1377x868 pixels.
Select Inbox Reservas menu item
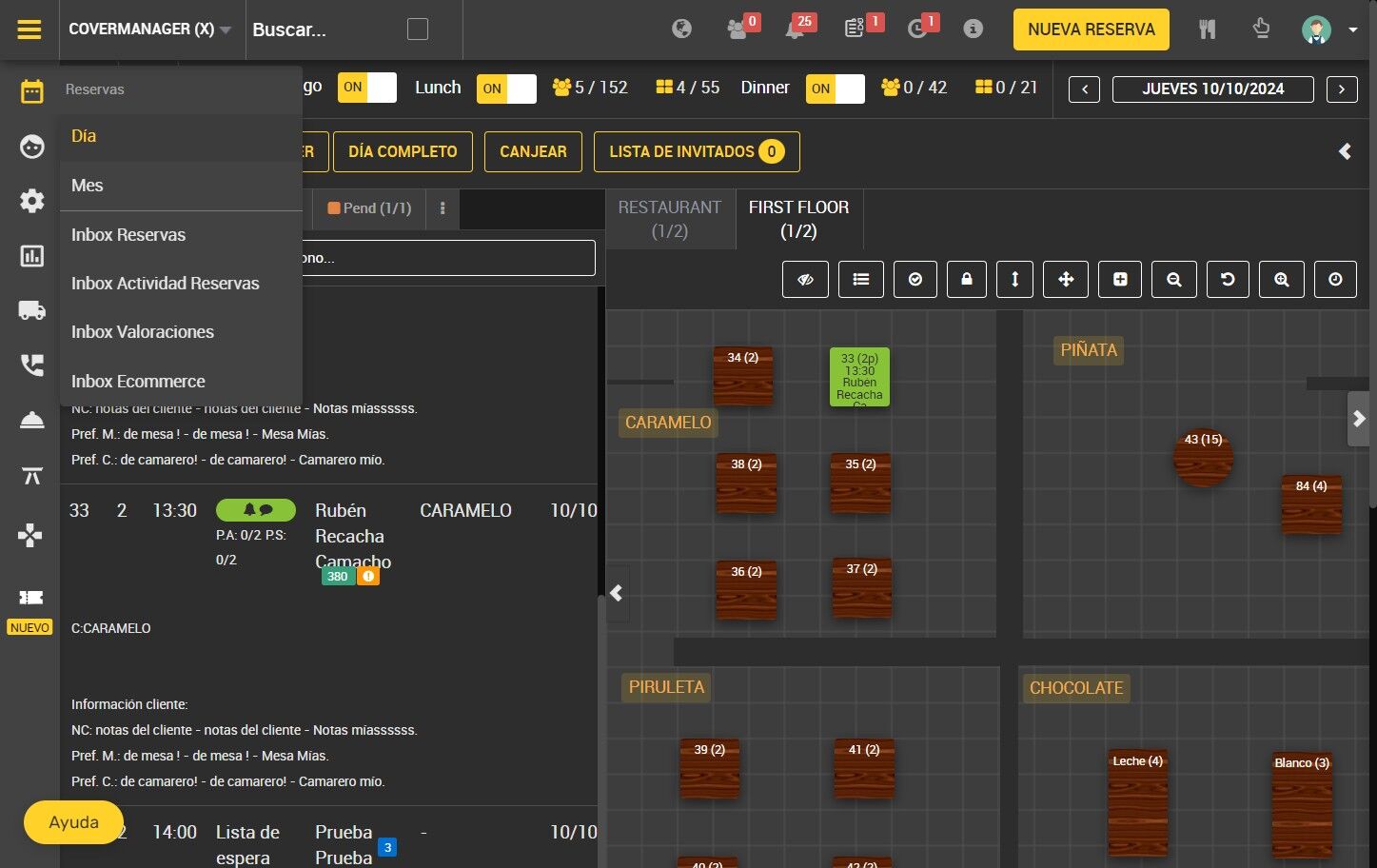(x=128, y=235)
